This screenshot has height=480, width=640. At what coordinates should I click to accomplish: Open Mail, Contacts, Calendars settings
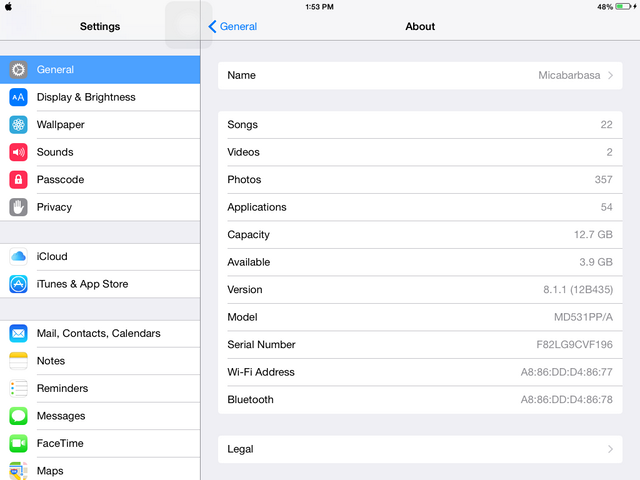pos(98,333)
